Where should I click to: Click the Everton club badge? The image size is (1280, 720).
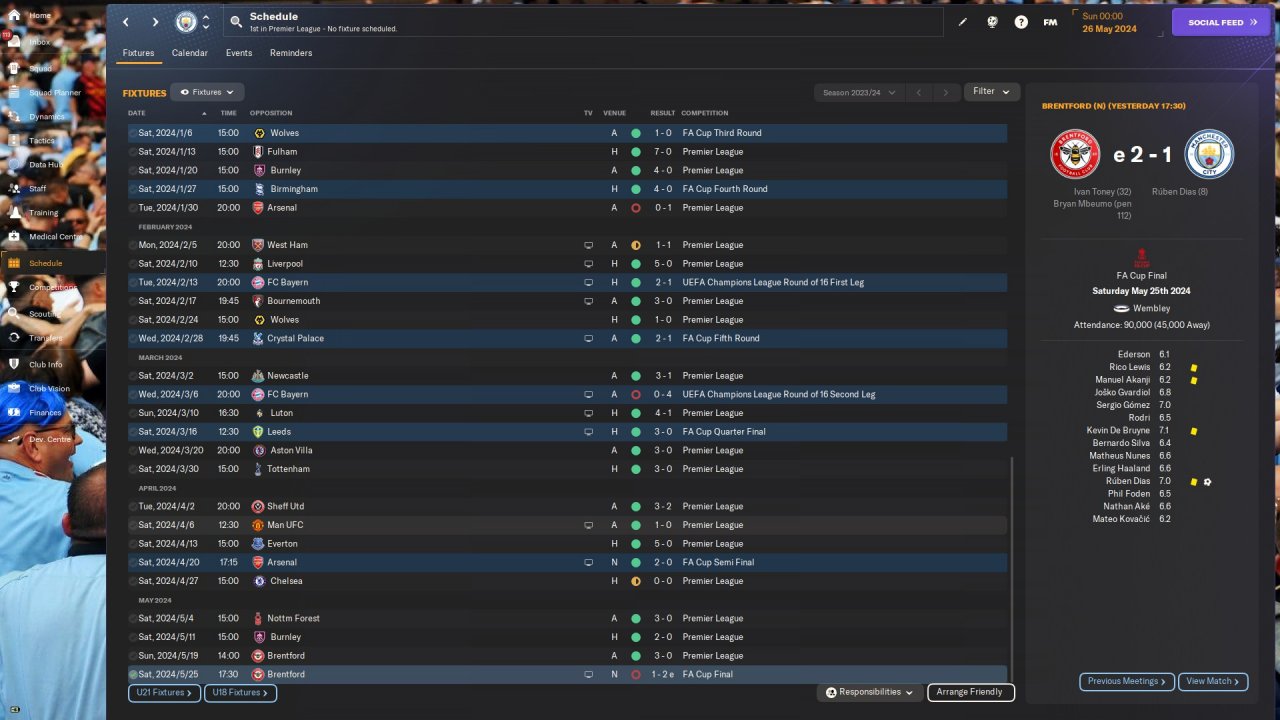(x=257, y=544)
